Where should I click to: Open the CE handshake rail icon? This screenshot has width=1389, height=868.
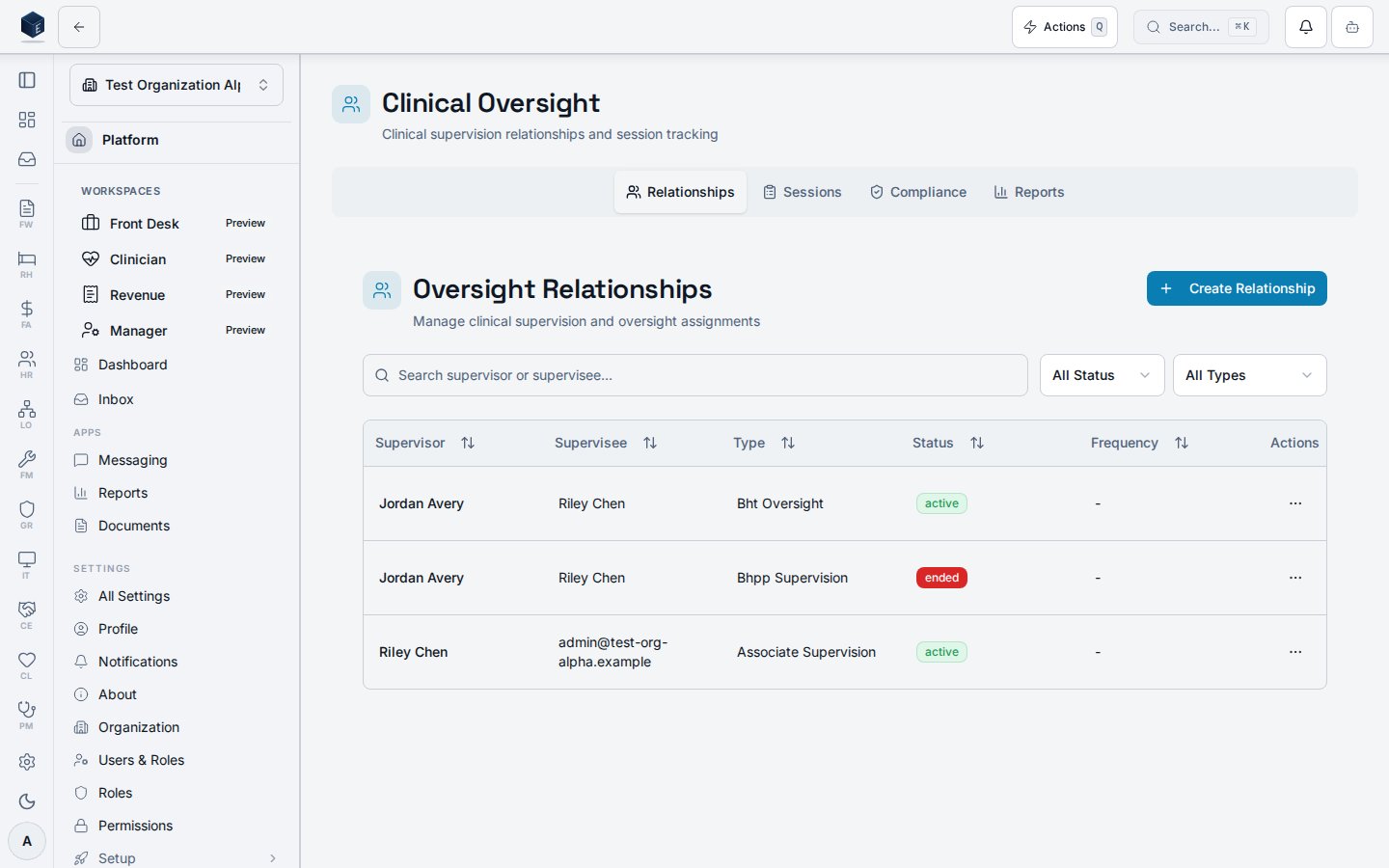27,614
